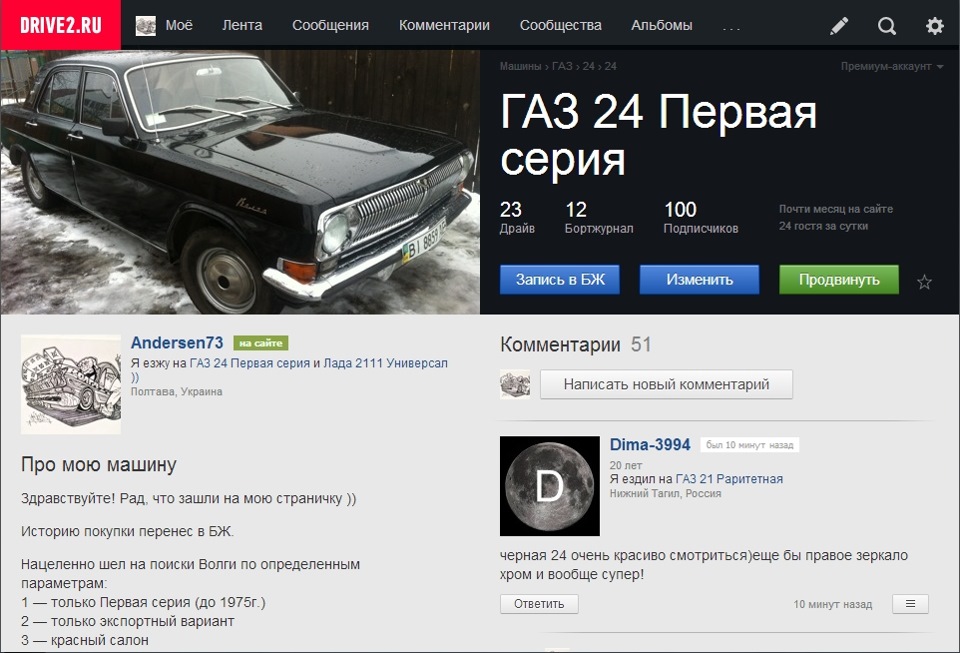
Task: Open the Andersen73 profile link
Action: pos(177,343)
